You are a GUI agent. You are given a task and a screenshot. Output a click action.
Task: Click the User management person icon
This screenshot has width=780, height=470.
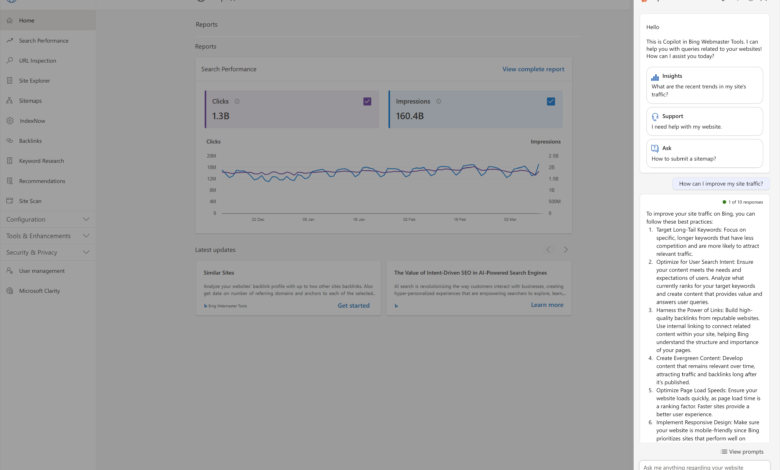[9, 271]
